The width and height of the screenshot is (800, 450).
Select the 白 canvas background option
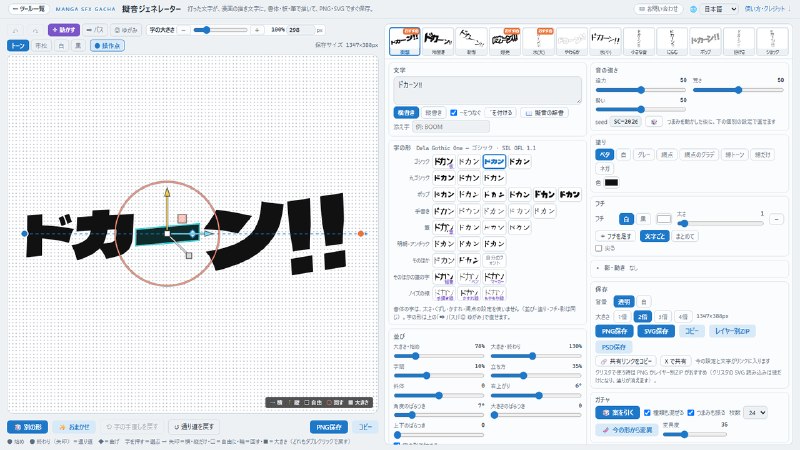pyautogui.click(x=61, y=45)
